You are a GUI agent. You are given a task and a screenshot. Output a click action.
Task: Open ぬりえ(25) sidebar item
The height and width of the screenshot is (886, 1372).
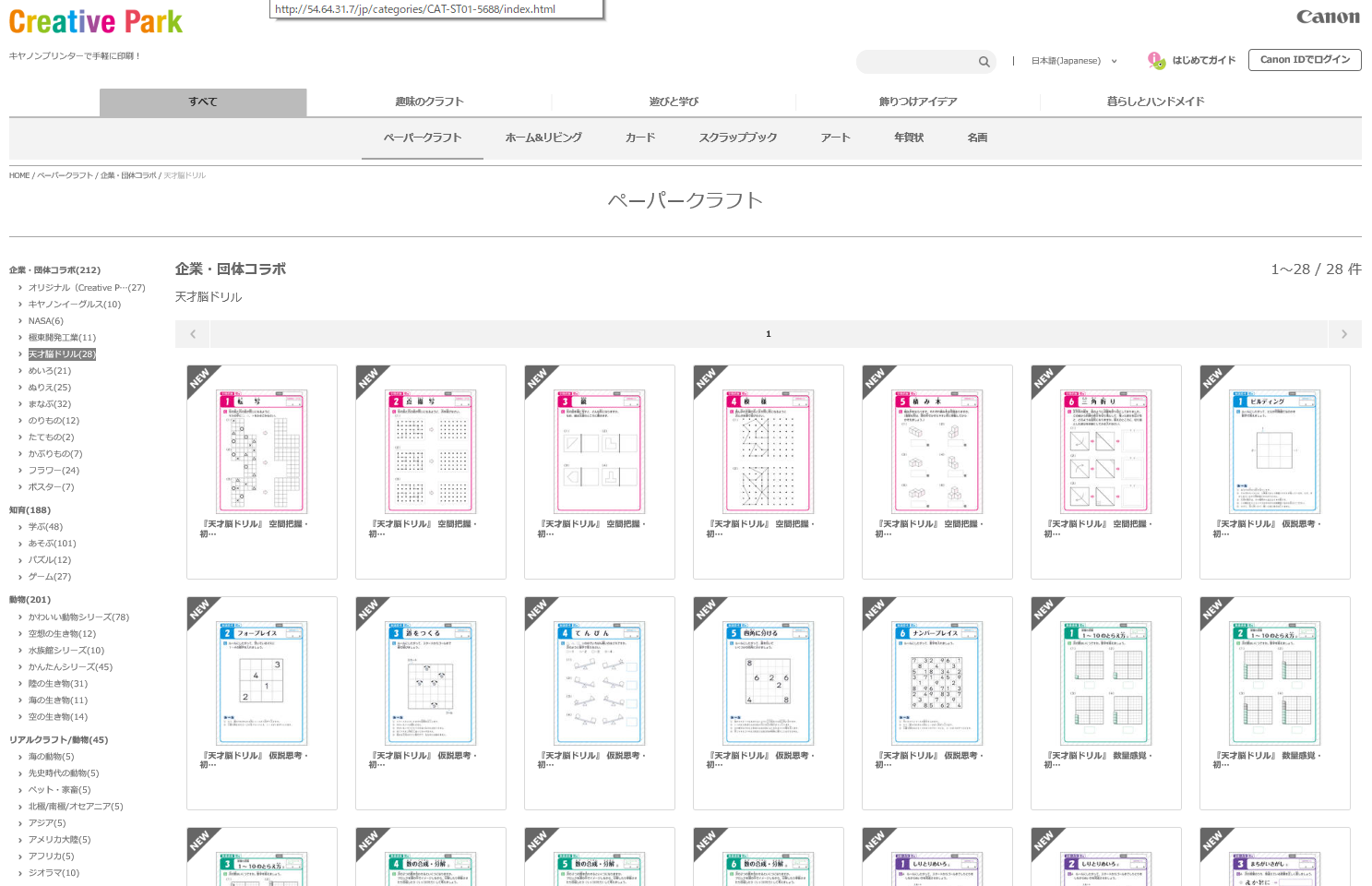coord(49,388)
